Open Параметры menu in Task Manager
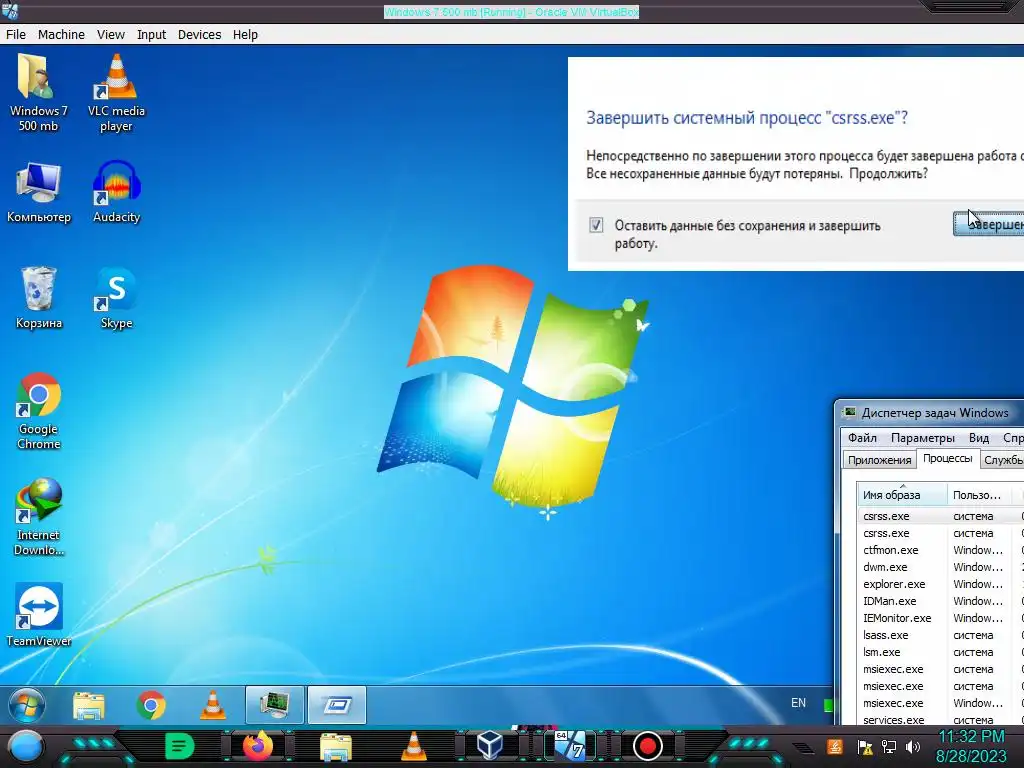 pyautogui.click(x=922, y=438)
